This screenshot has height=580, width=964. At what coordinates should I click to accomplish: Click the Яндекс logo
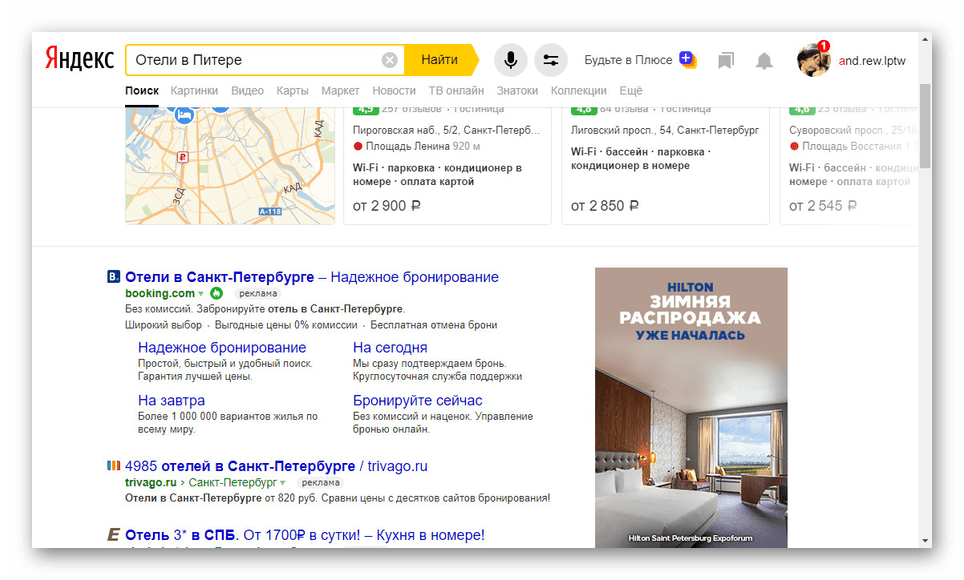[x=79, y=60]
